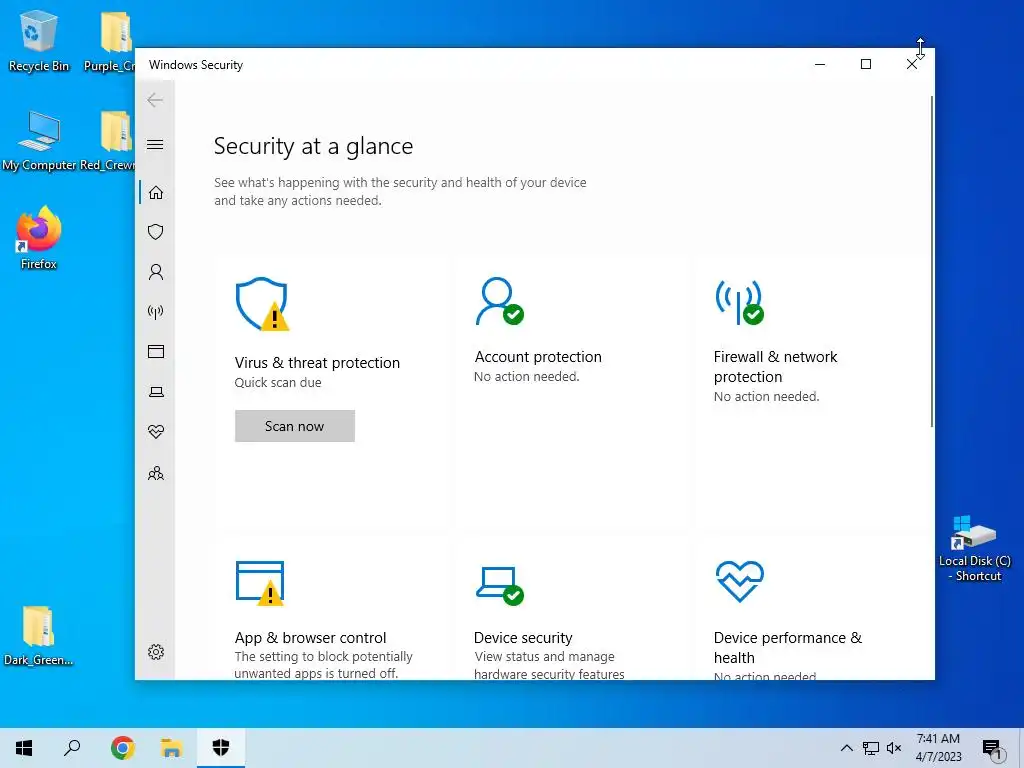Screen dimensions: 1024x768
Task: Maximize the Windows Security window
Action: coord(866,64)
